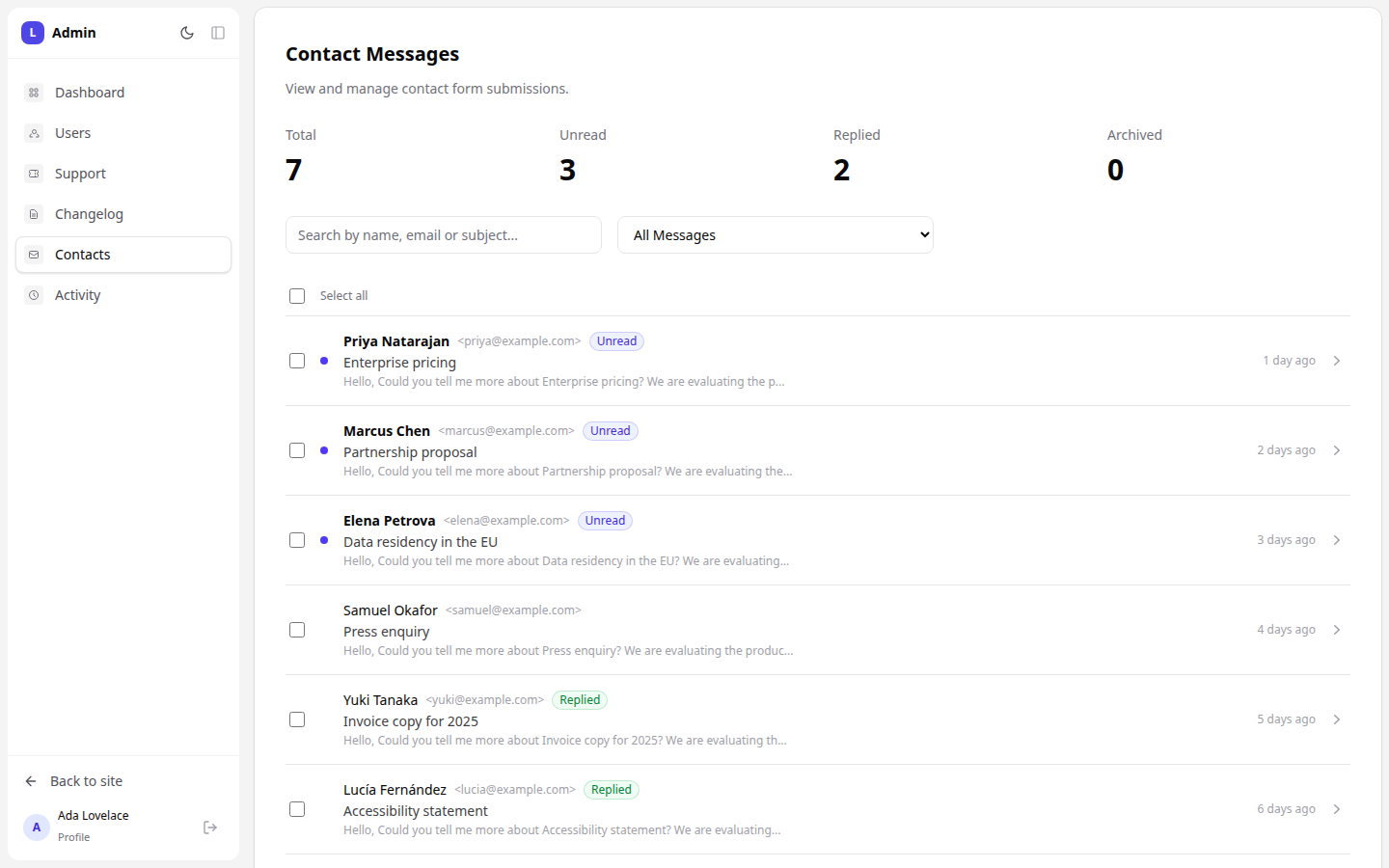This screenshot has height=868, width=1389.
Task: Open the Users page
Action: click(123, 133)
